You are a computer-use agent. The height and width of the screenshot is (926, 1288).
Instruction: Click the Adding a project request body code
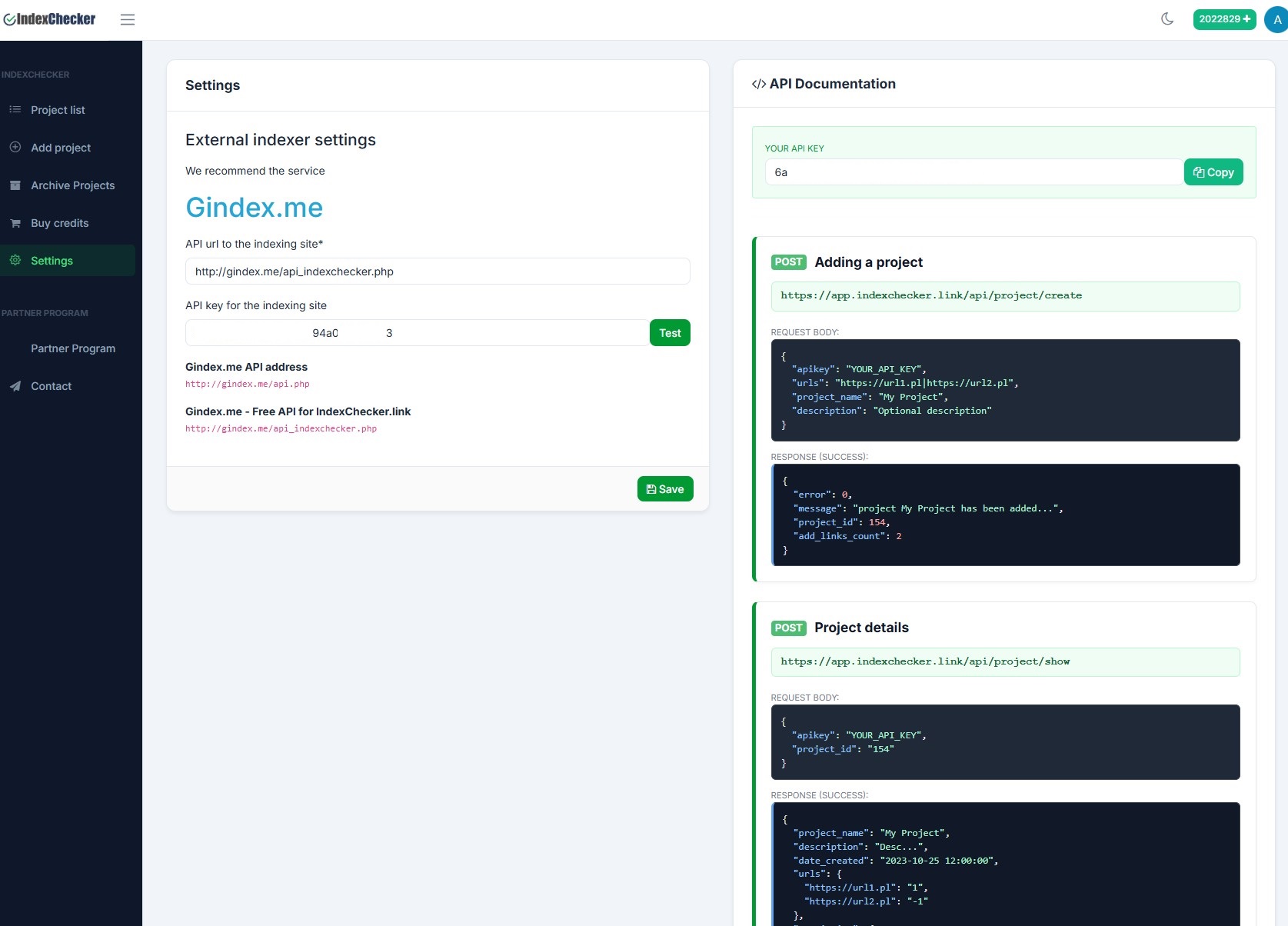pos(1005,390)
